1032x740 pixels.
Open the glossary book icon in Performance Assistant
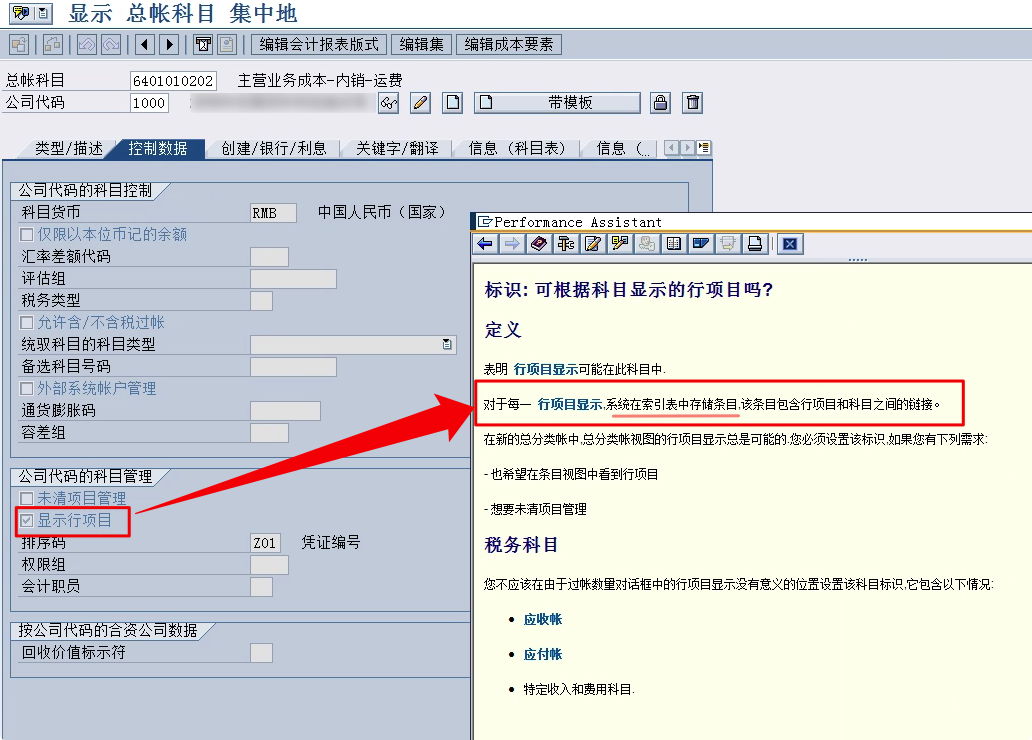tap(537, 243)
